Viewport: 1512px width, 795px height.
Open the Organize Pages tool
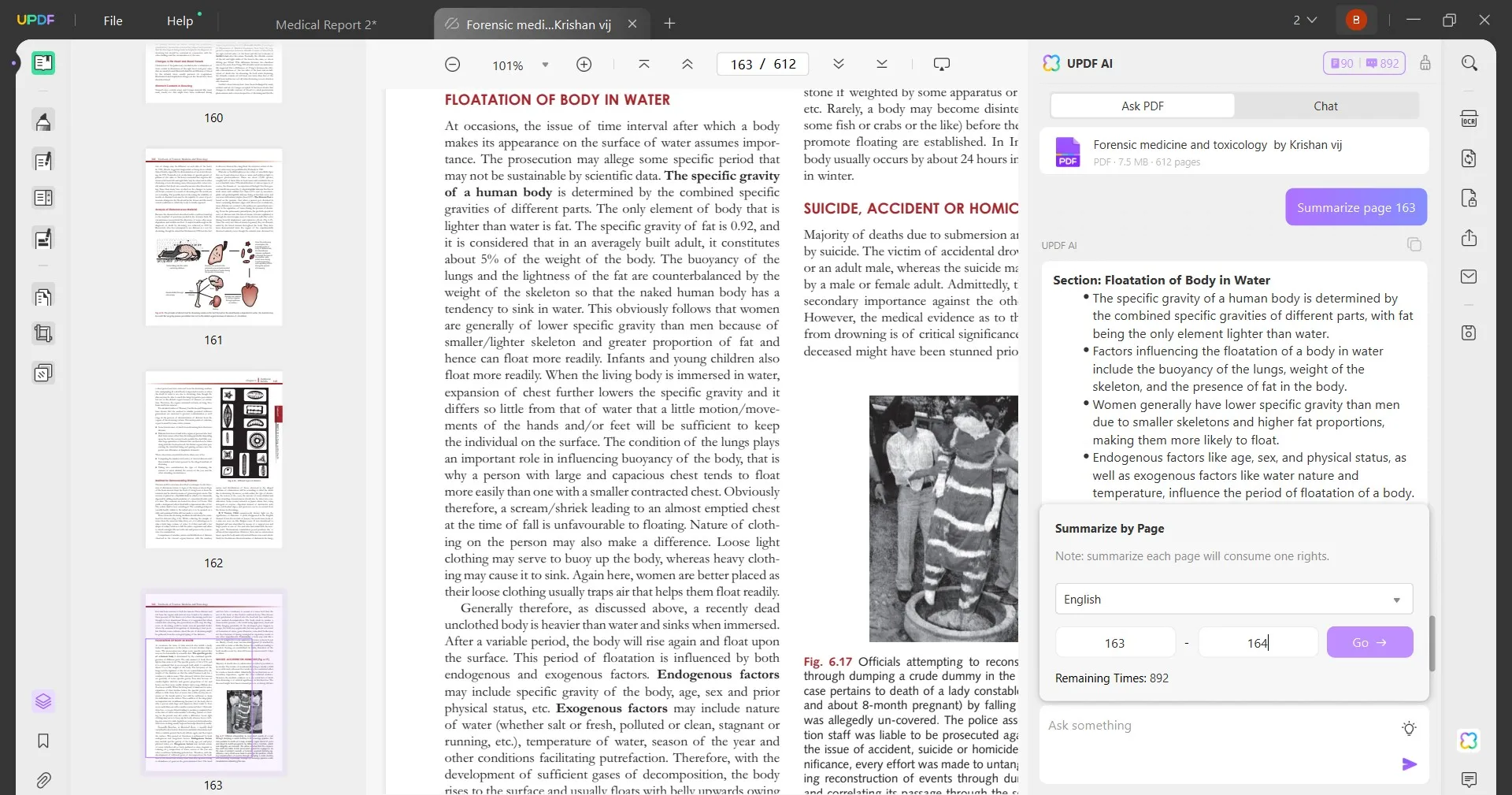(43, 297)
